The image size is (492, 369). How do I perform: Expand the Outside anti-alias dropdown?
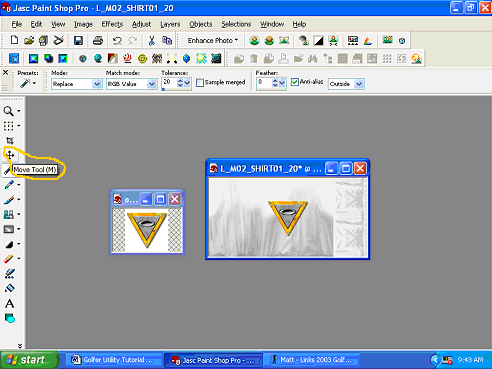(346, 84)
